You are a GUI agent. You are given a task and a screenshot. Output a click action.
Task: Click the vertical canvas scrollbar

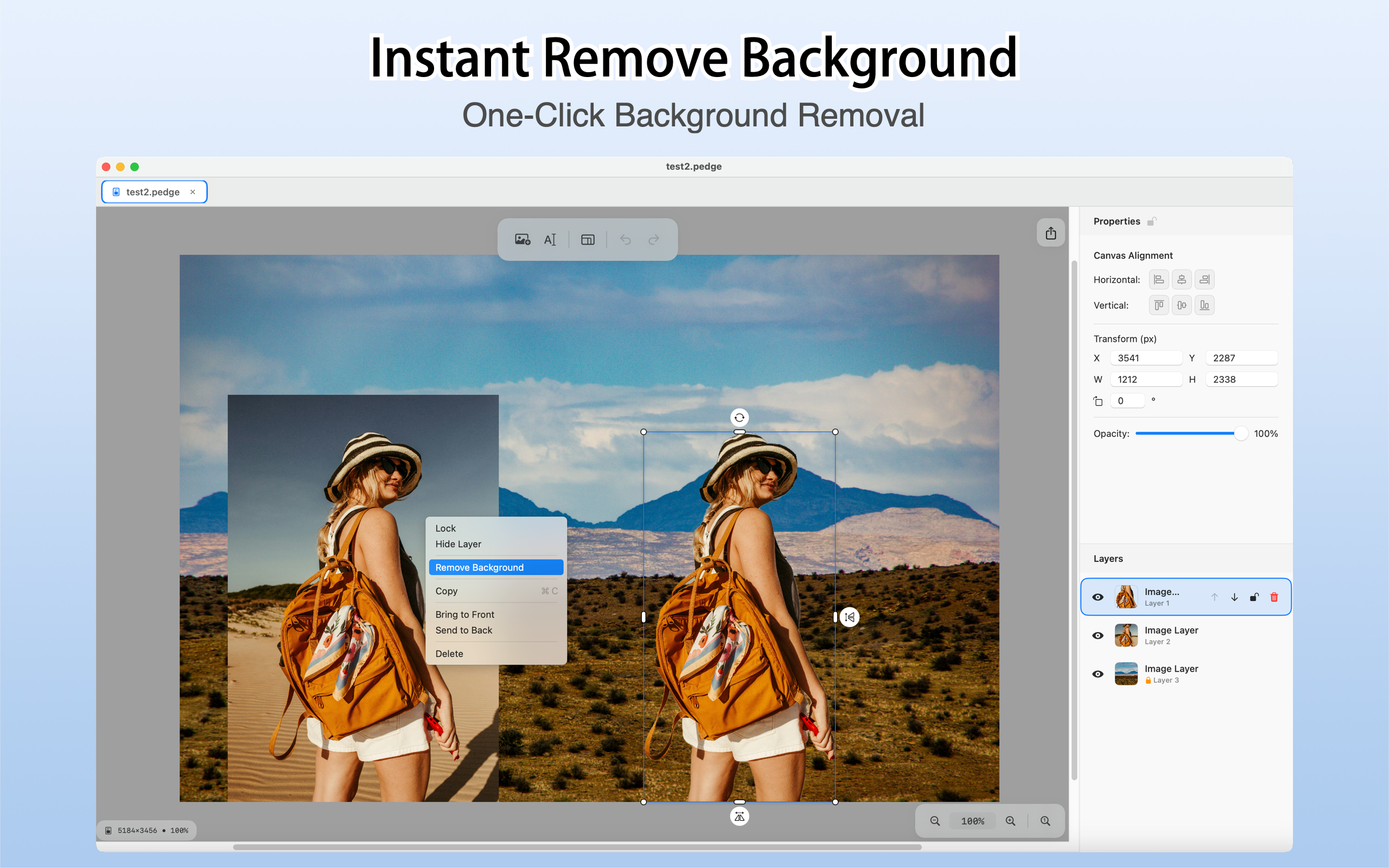[x=1074, y=521]
